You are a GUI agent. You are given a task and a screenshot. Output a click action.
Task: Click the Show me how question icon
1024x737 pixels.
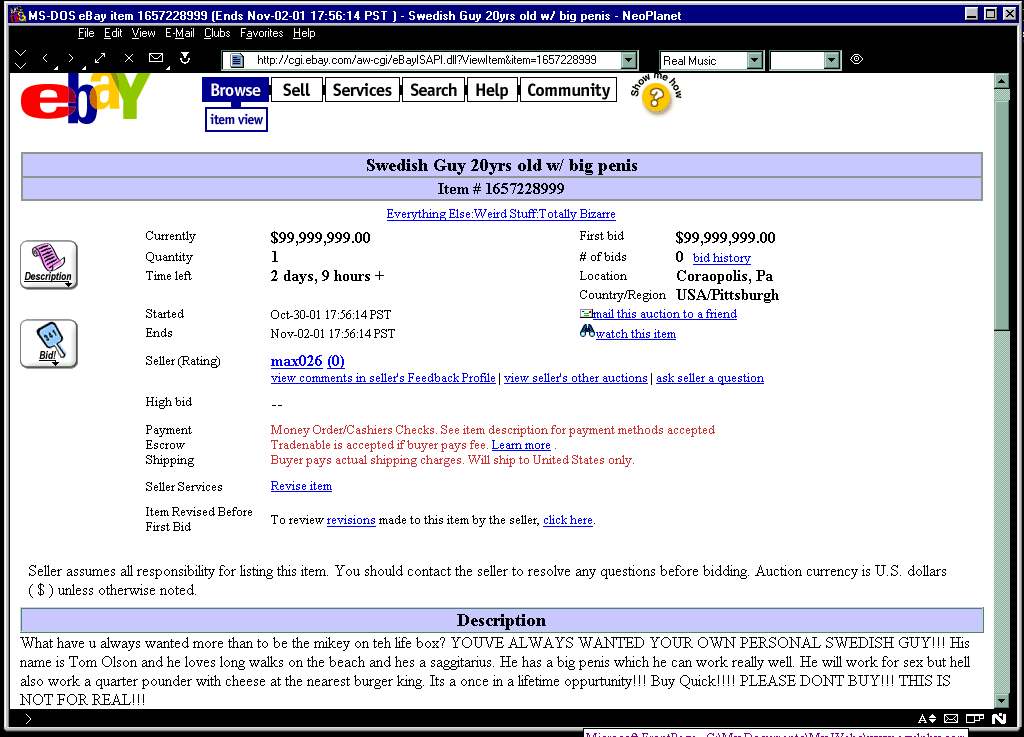(x=656, y=94)
